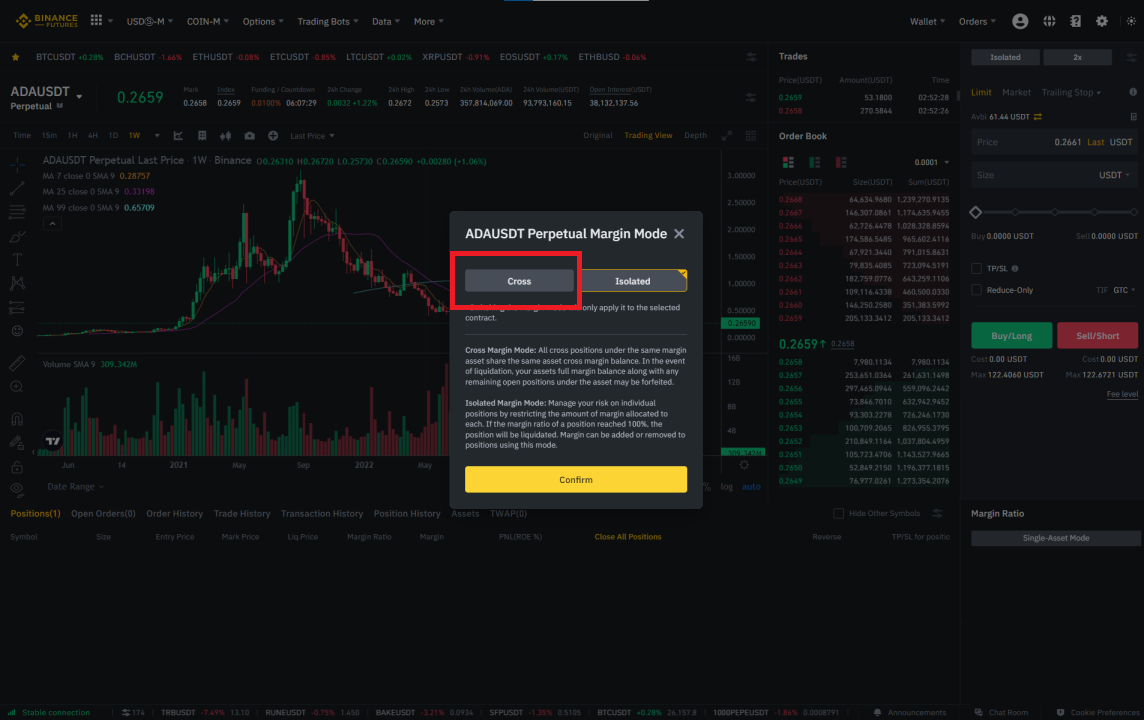Viewport: 1144px width, 720px height.
Task: Select the Market order tab
Action: pyautogui.click(x=1016, y=93)
